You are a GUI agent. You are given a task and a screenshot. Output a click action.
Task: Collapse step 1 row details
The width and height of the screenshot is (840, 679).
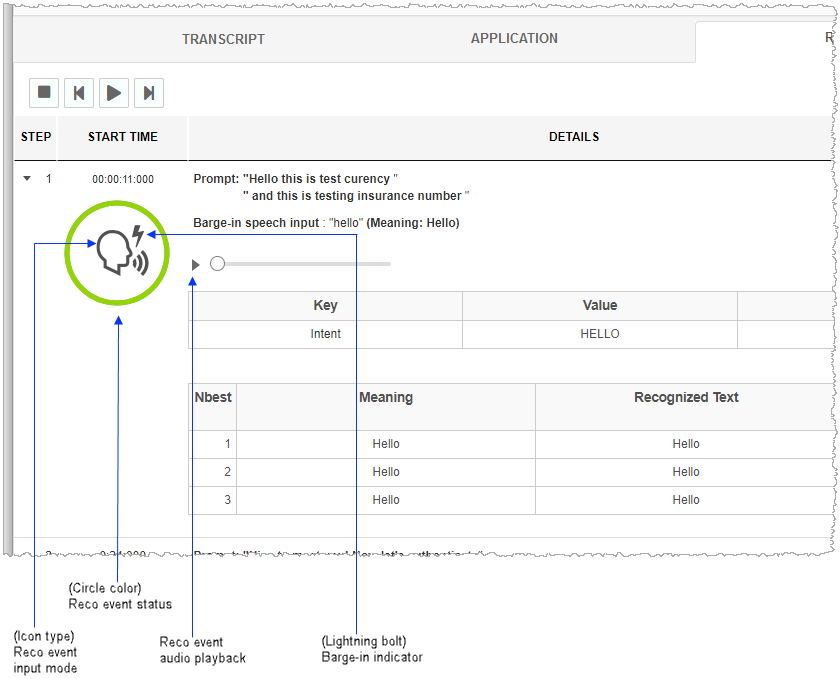coord(27,179)
